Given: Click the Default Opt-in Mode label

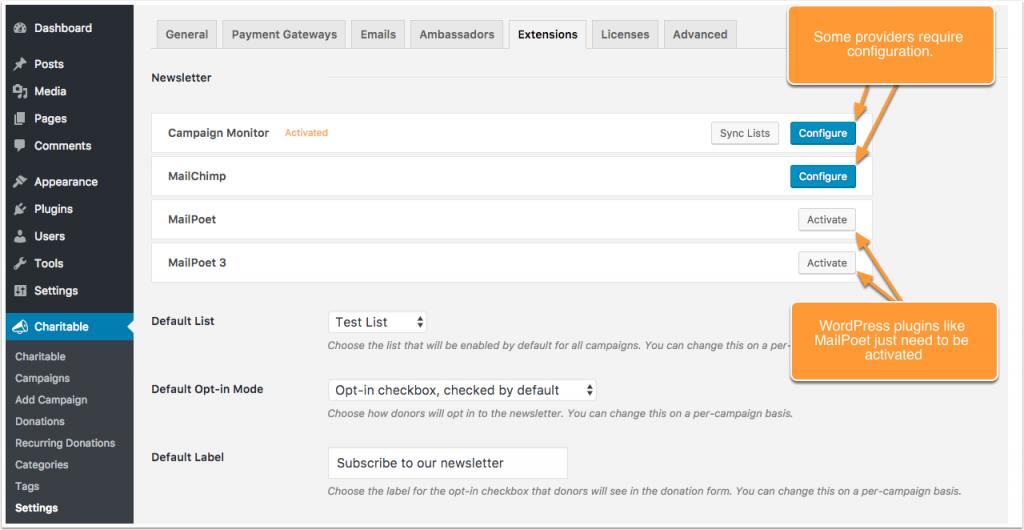Looking at the screenshot, I should point(207,389).
